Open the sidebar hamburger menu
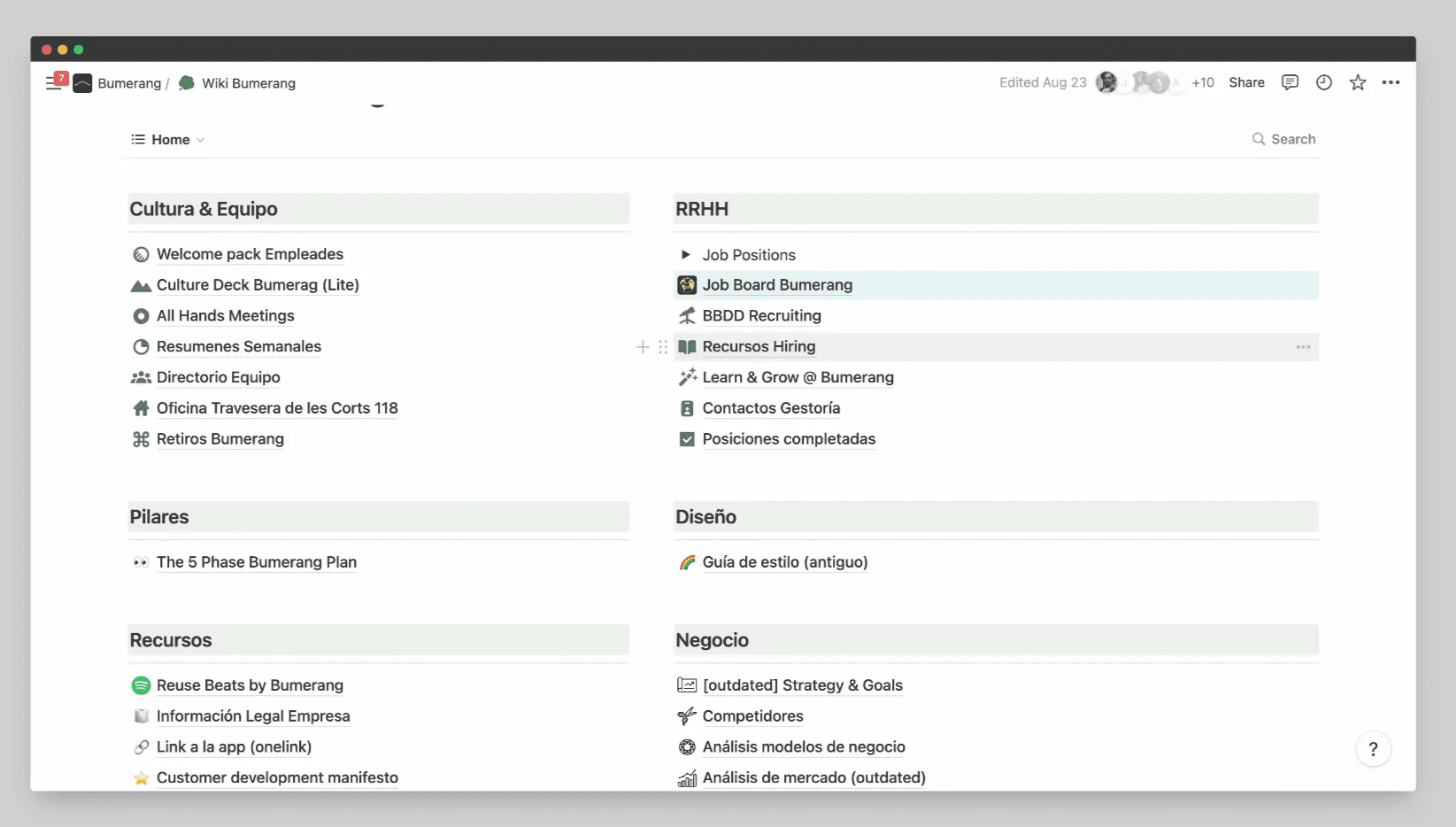 click(x=53, y=83)
